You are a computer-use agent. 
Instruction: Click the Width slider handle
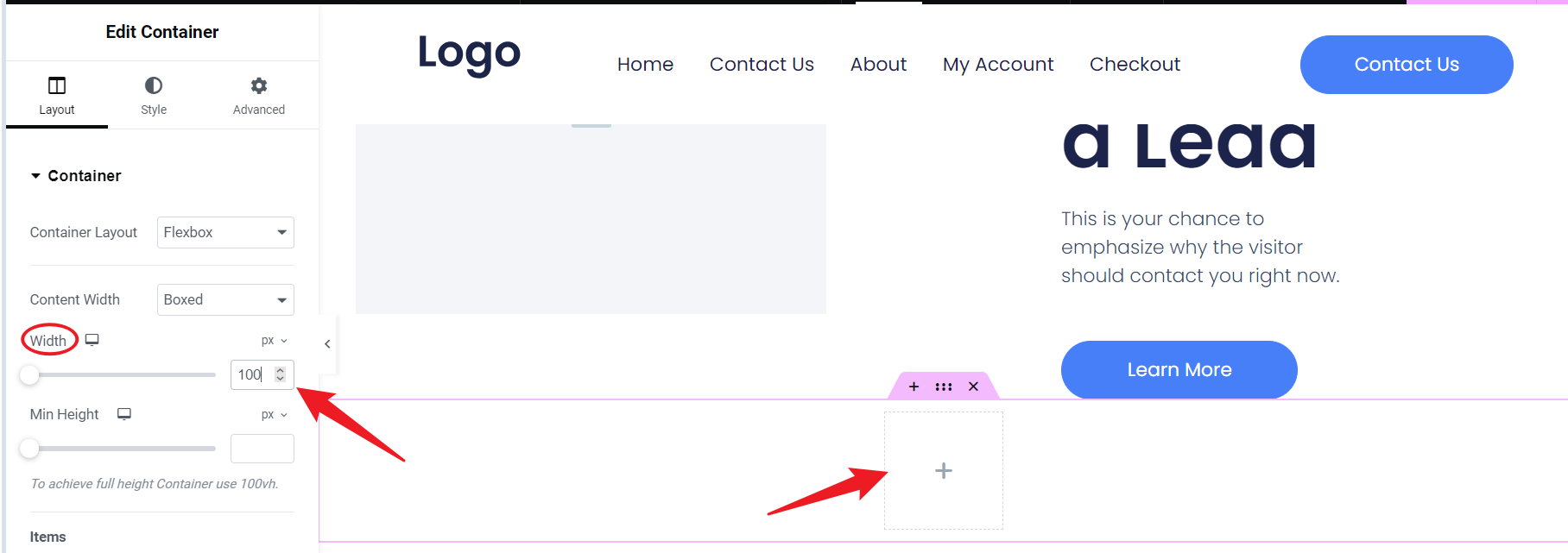click(x=30, y=374)
